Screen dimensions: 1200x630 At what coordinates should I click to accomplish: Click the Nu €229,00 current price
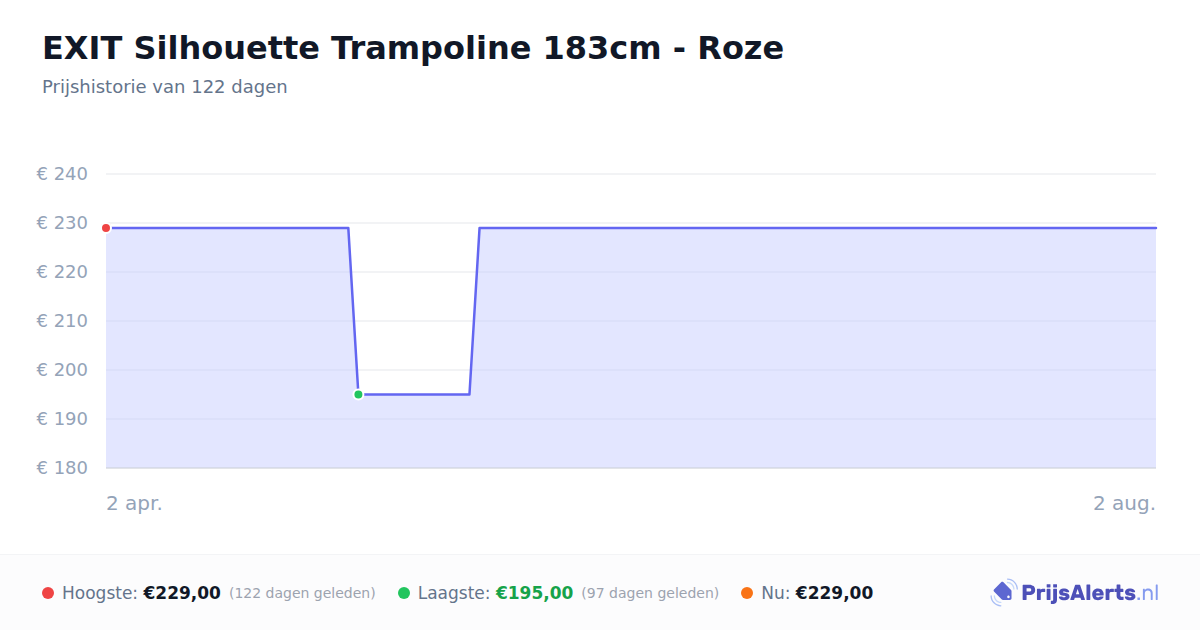834,593
